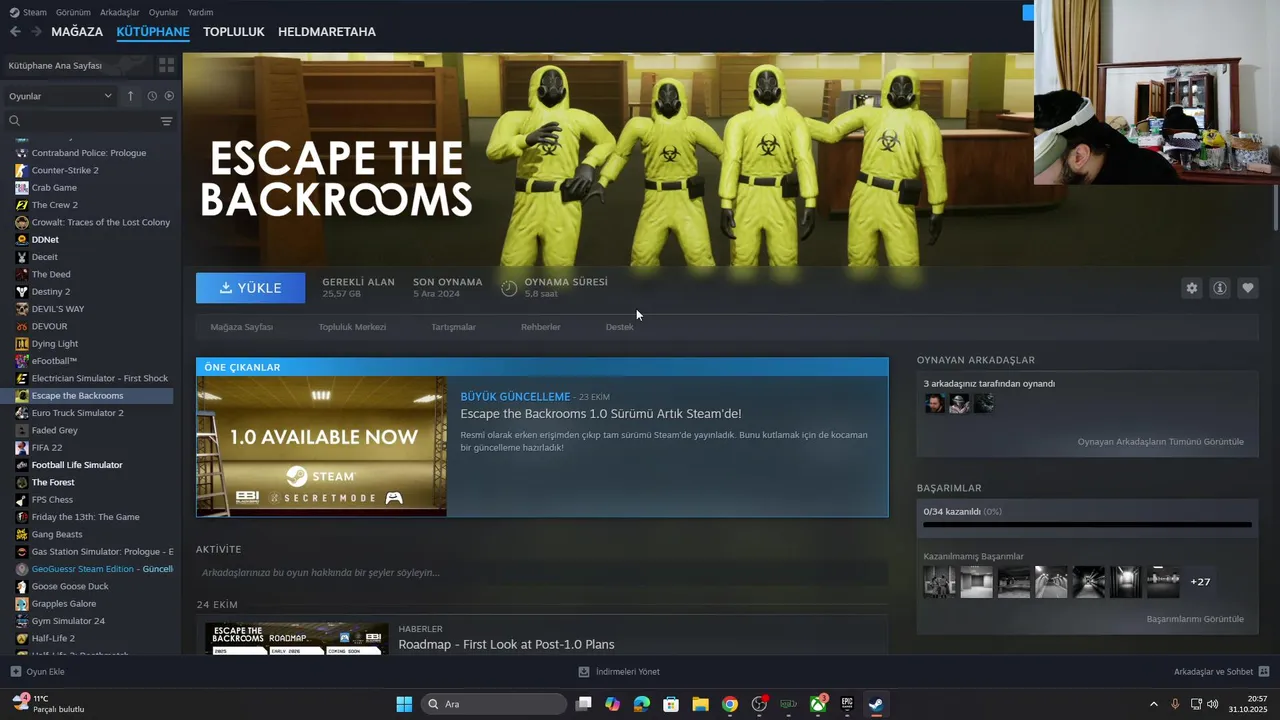Open Kütüphane Ana Sayfası

pos(55,66)
